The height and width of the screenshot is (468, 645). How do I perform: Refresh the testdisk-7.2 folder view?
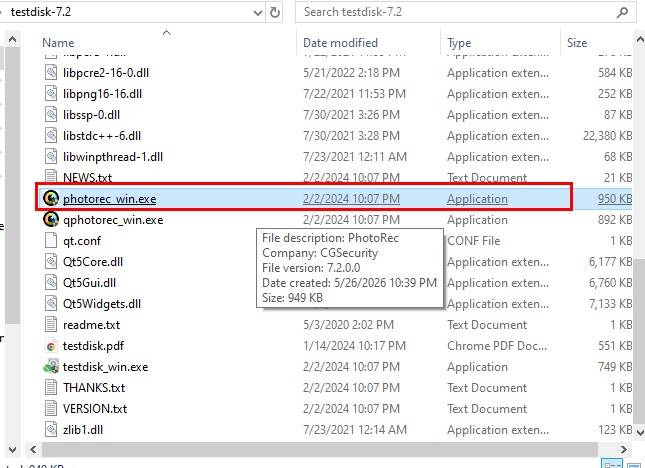[x=275, y=12]
